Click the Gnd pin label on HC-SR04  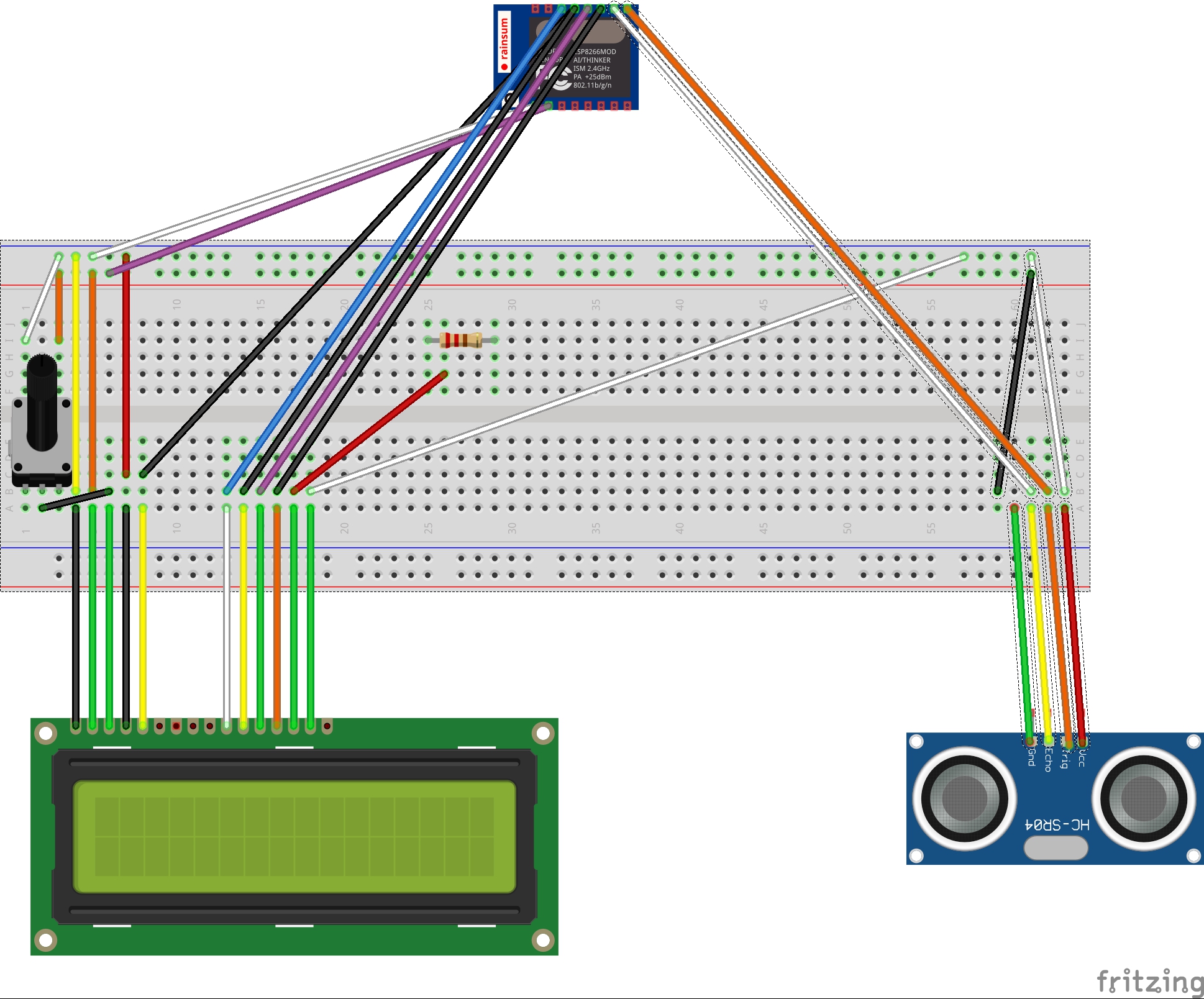1031,757
